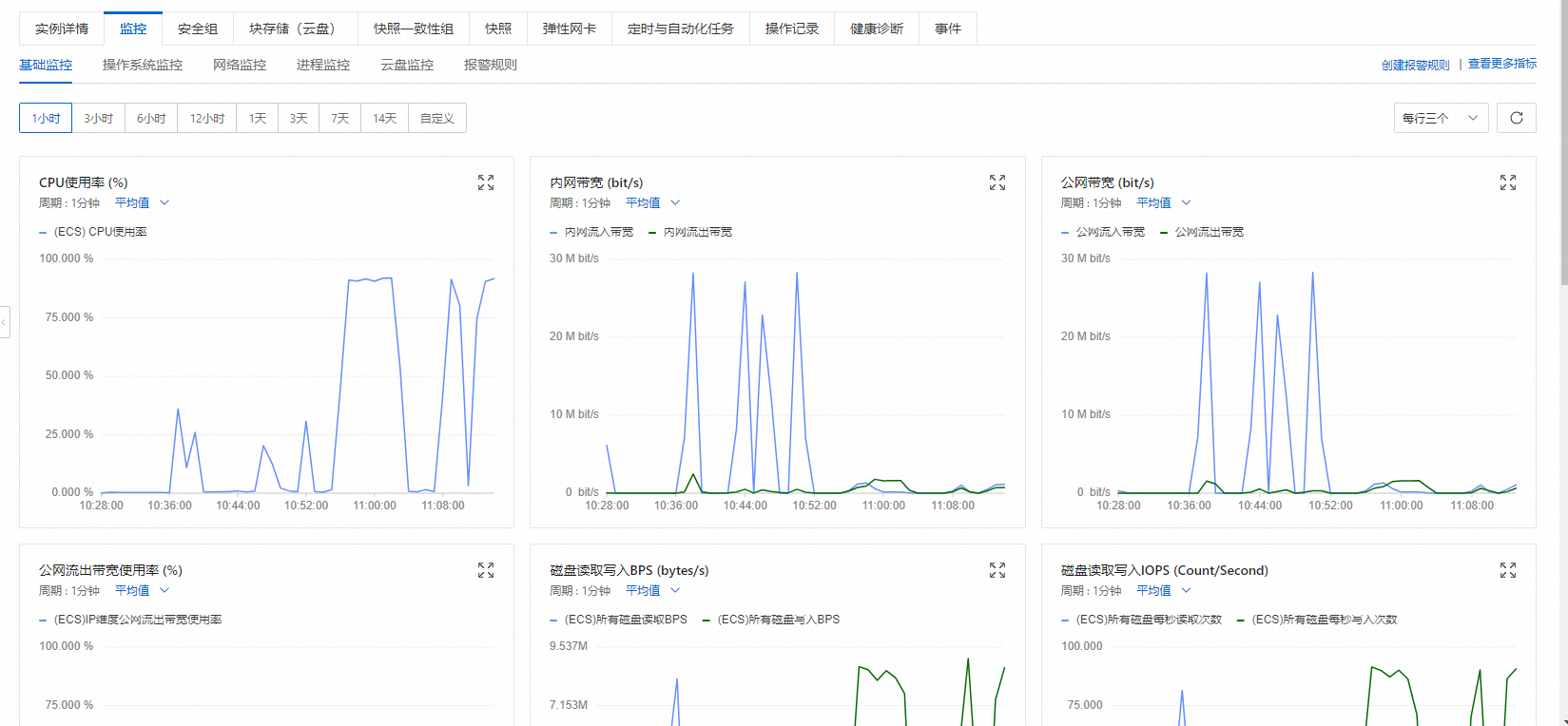Viewport: 1568px width, 726px height.
Task: Toggle the 公网流入带宽 legend series
Action: 1103,232
